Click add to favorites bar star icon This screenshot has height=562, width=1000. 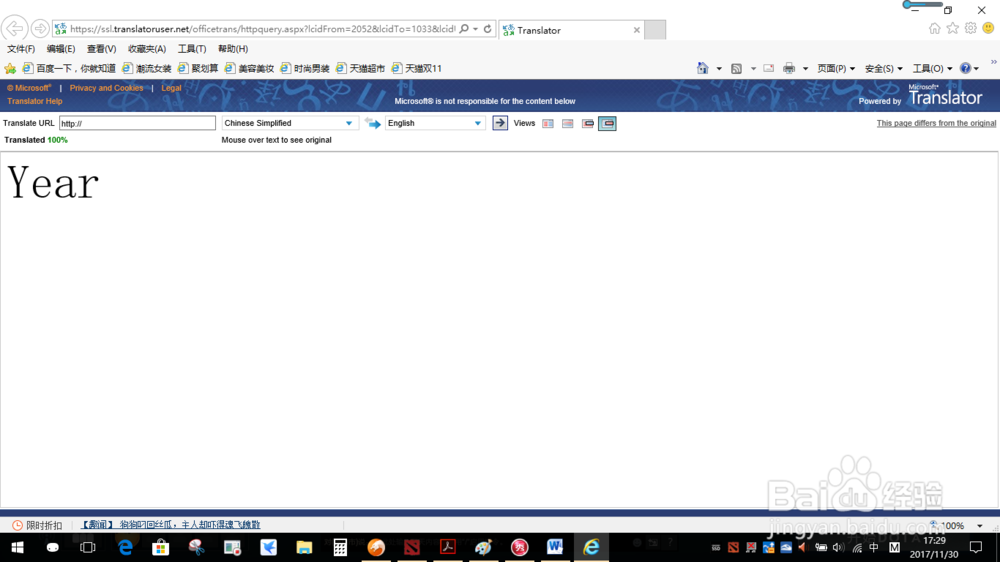pos(10,68)
